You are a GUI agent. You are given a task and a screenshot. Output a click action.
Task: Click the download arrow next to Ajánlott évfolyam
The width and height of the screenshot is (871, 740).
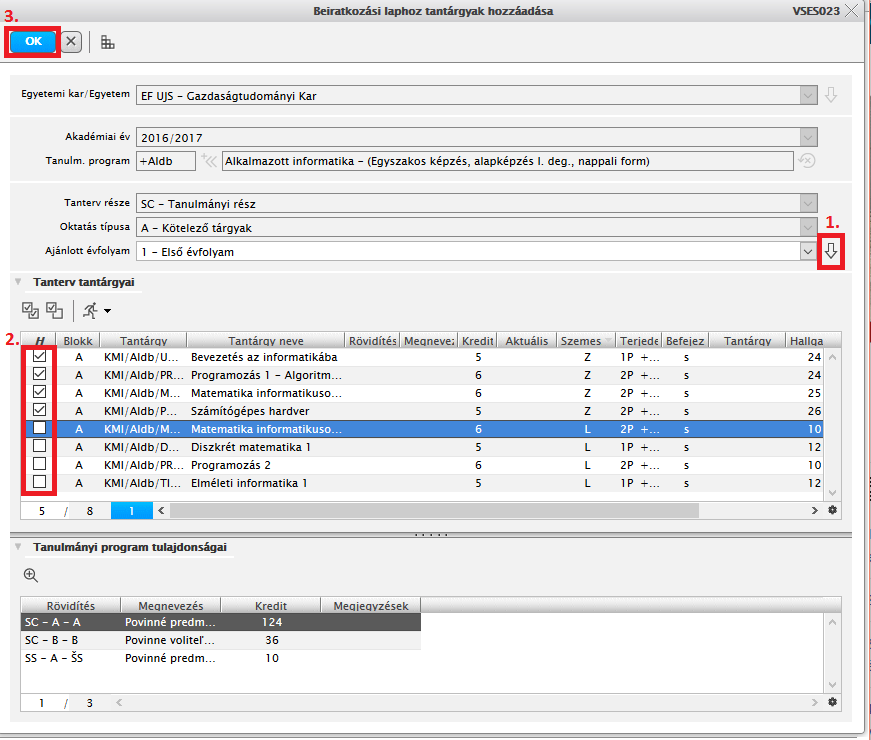pyautogui.click(x=830, y=252)
